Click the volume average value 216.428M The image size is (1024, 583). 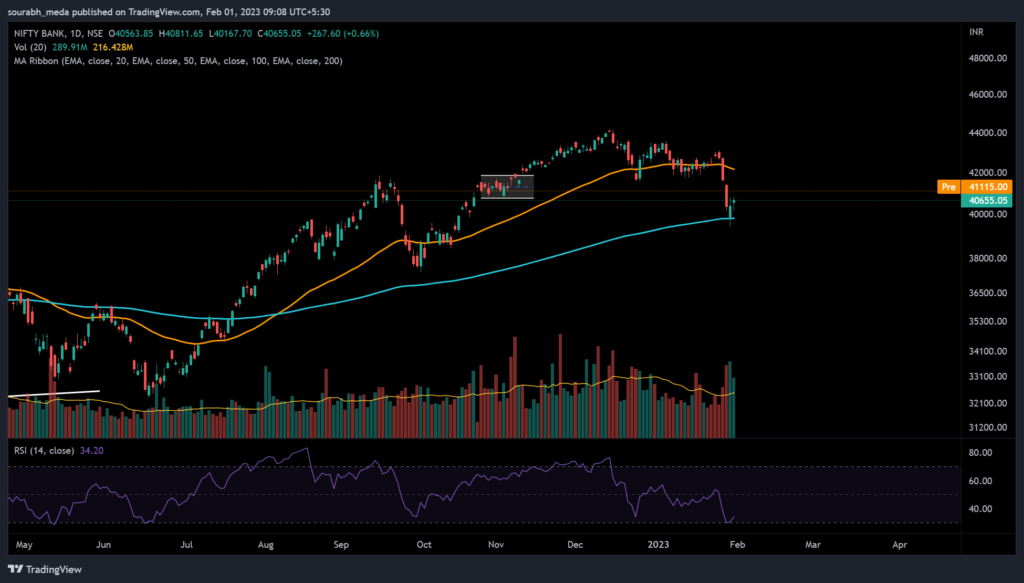[x=113, y=47]
